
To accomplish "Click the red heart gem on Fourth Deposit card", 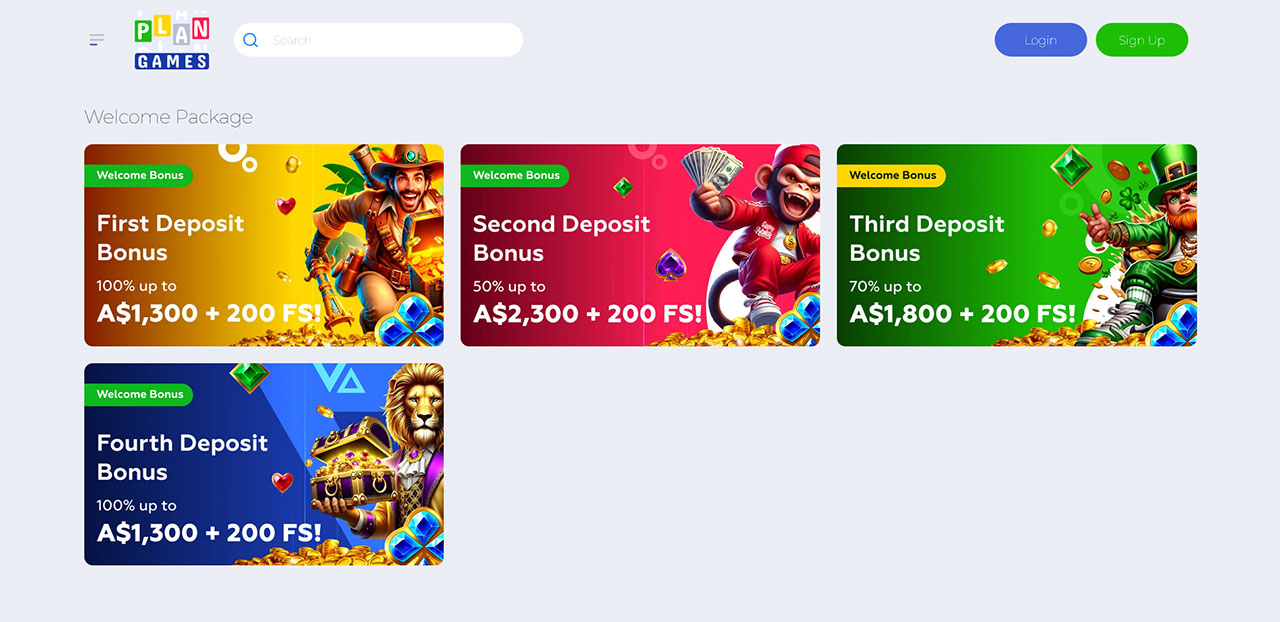I will click(x=283, y=482).
